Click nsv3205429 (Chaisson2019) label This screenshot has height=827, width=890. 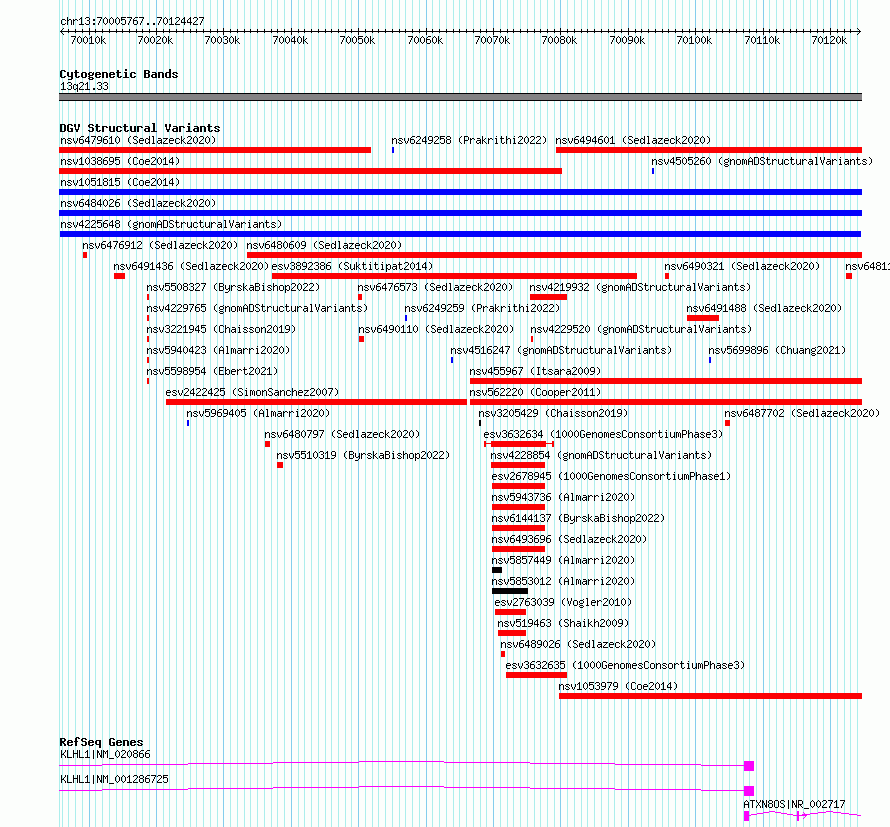click(553, 413)
